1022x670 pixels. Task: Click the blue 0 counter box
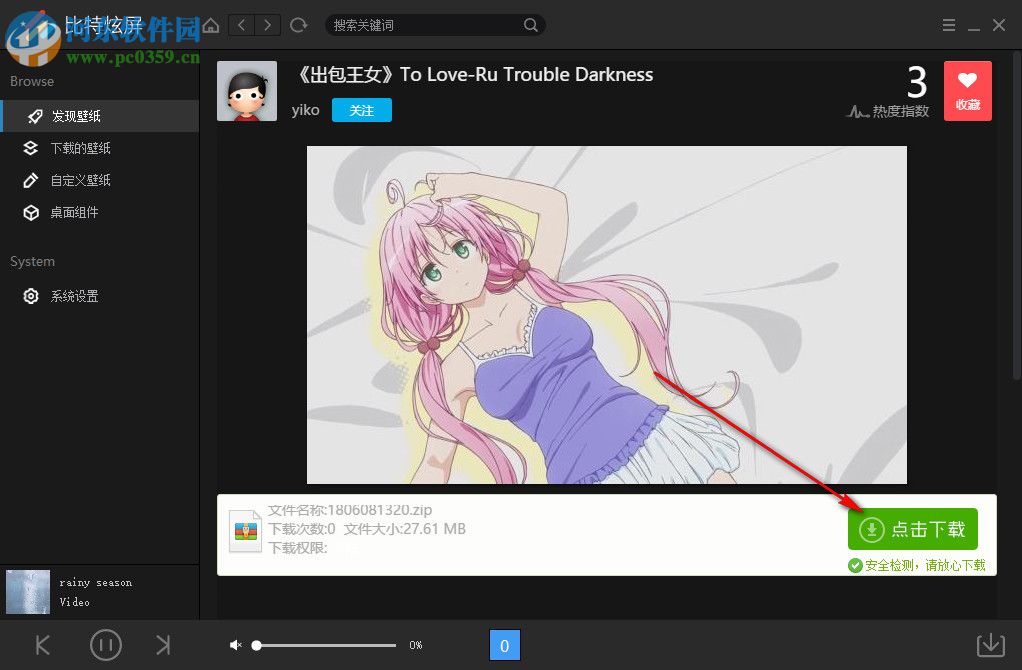[x=504, y=645]
